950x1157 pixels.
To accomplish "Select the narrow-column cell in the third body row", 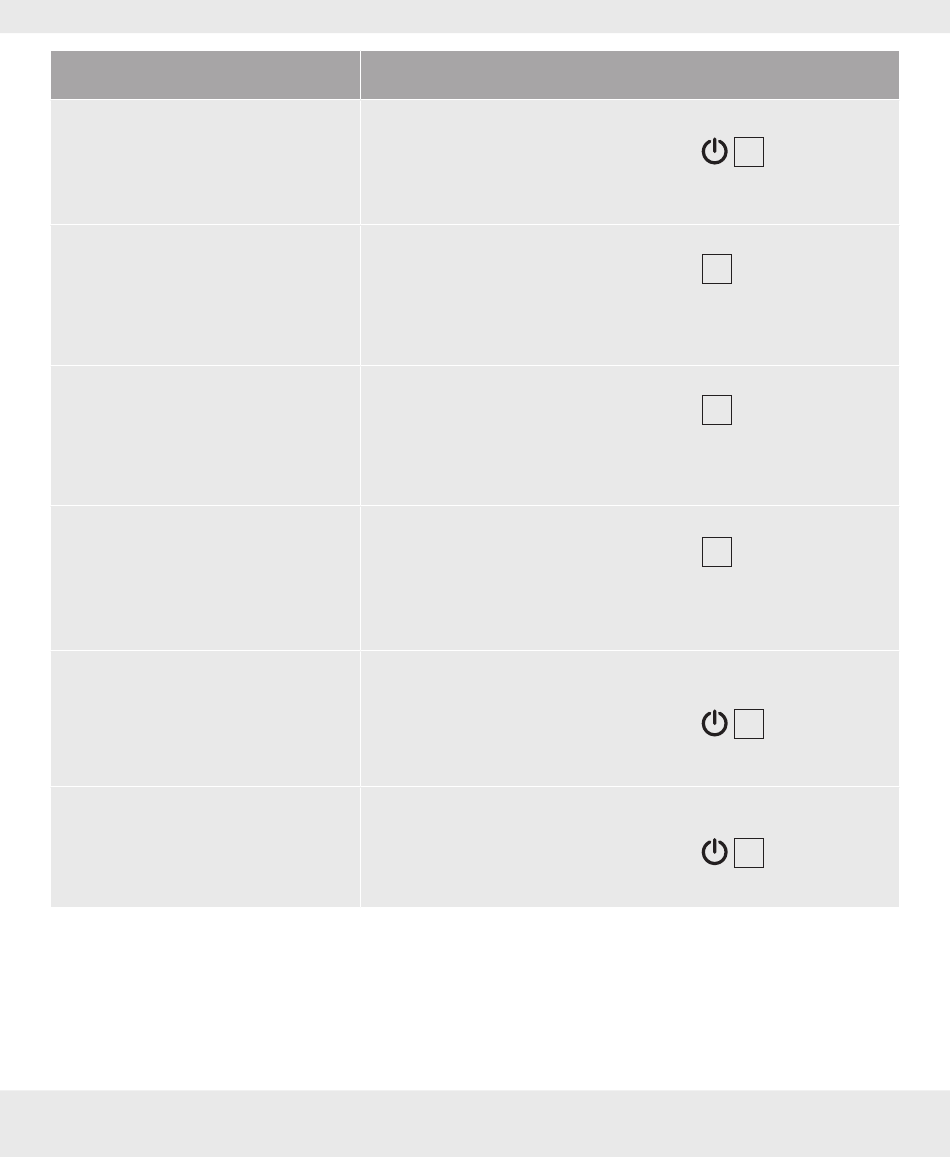I will pos(205,435).
